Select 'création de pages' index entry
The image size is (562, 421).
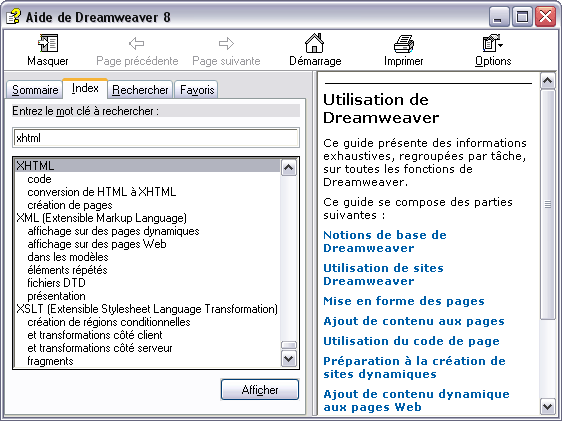[70, 205]
